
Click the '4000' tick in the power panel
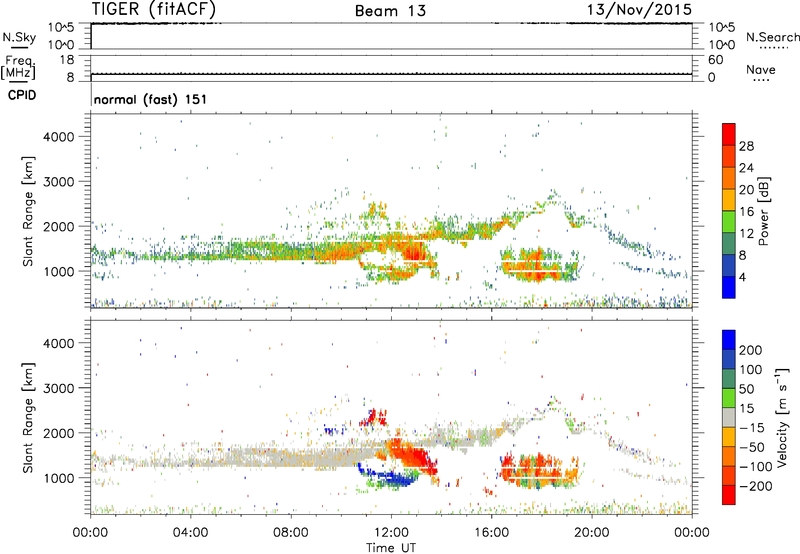pos(58,137)
